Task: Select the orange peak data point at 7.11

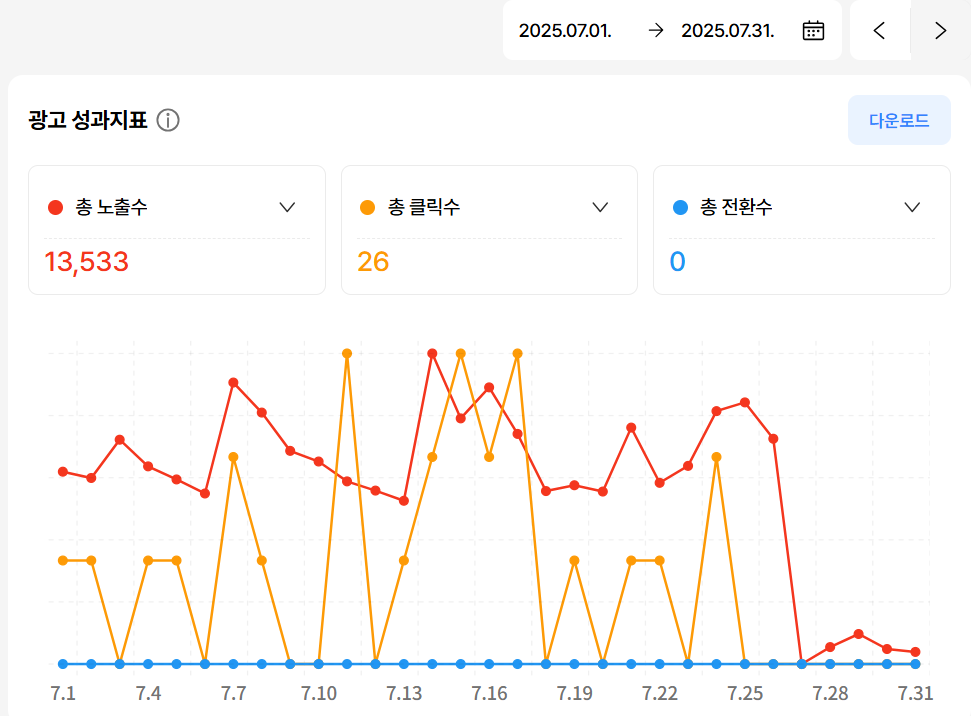Action: [x=347, y=354]
